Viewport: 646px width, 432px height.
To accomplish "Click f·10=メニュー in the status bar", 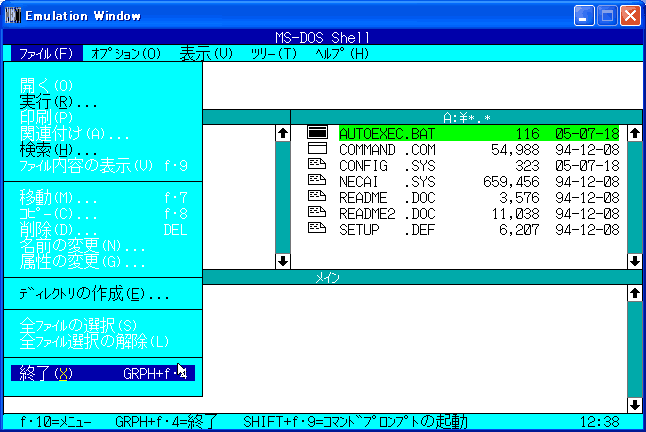I will 56,422.
